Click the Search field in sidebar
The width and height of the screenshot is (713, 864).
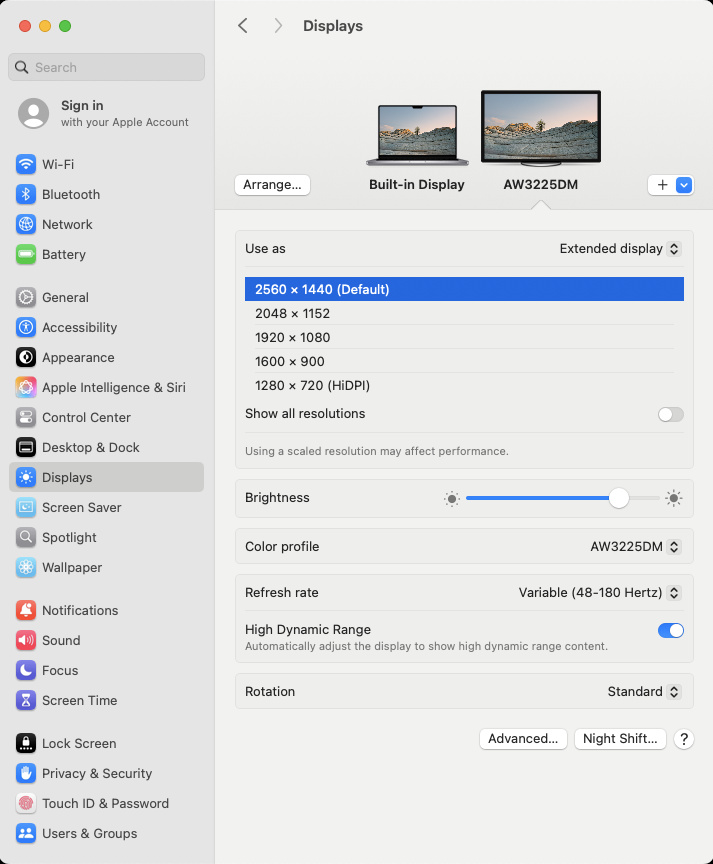point(106,67)
